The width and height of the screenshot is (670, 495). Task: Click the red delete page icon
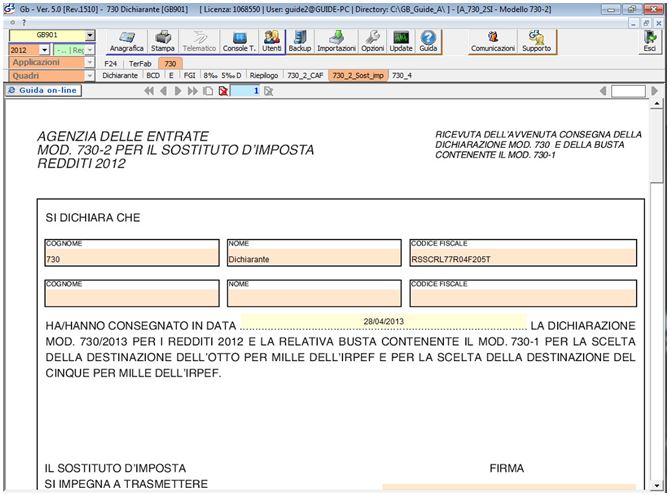point(223,91)
